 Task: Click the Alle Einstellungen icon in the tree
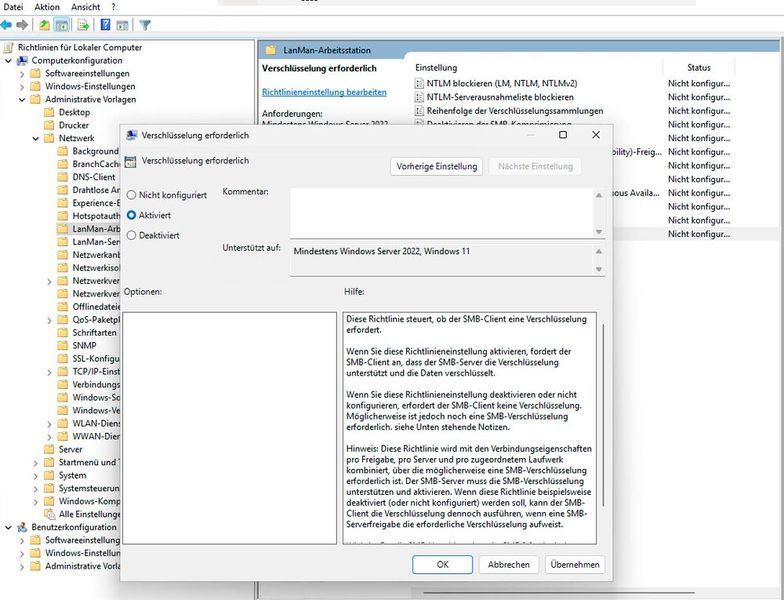(49, 514)
